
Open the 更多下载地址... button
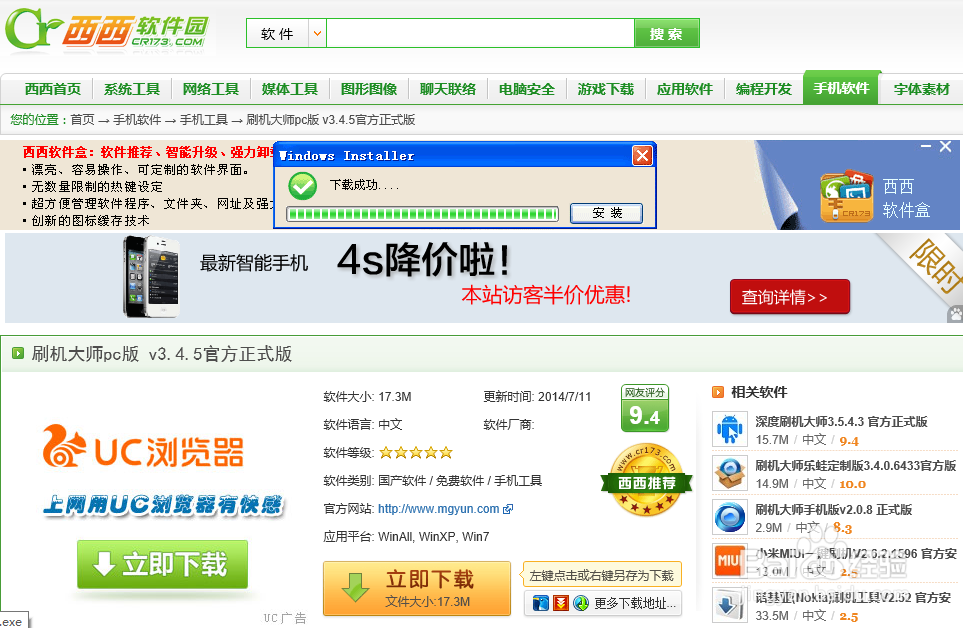tap(603, 603)
